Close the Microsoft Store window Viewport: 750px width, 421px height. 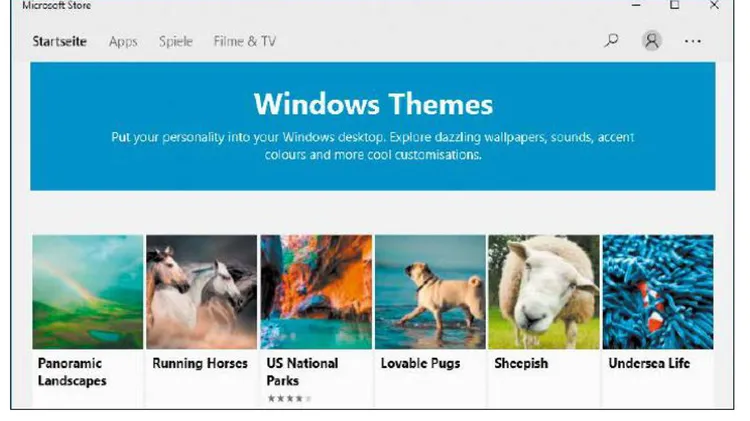714,5
